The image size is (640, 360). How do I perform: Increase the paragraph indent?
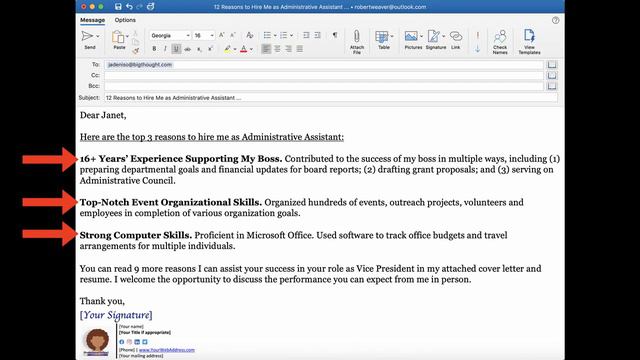[x=317, y=36]
